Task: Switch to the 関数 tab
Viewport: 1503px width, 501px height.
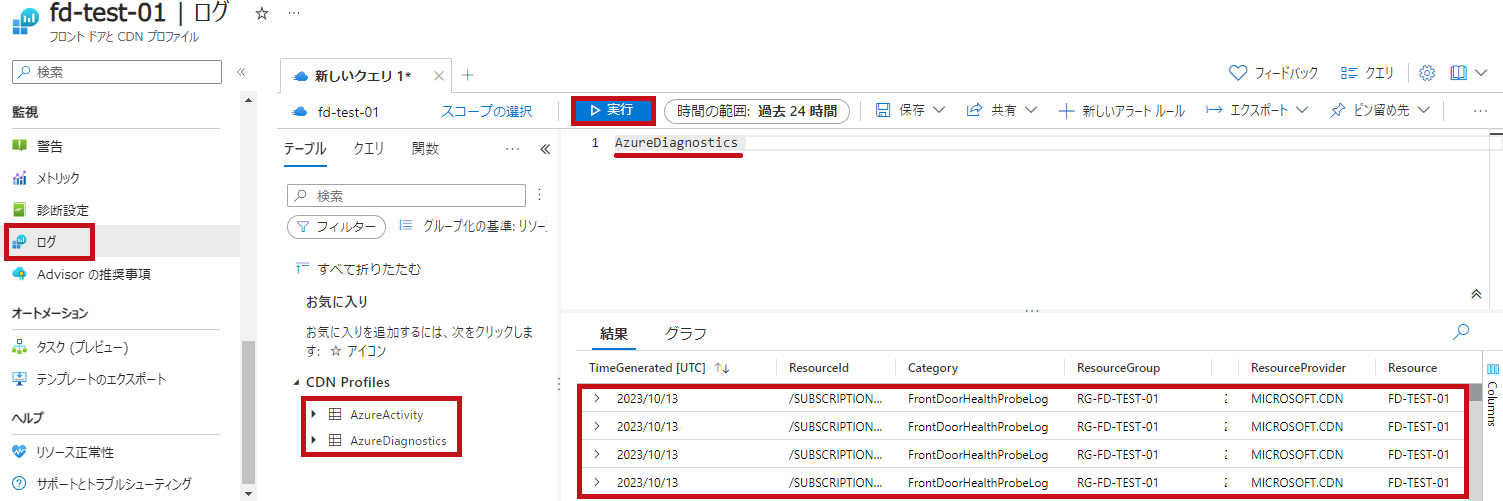Action: tap(425, 149)
